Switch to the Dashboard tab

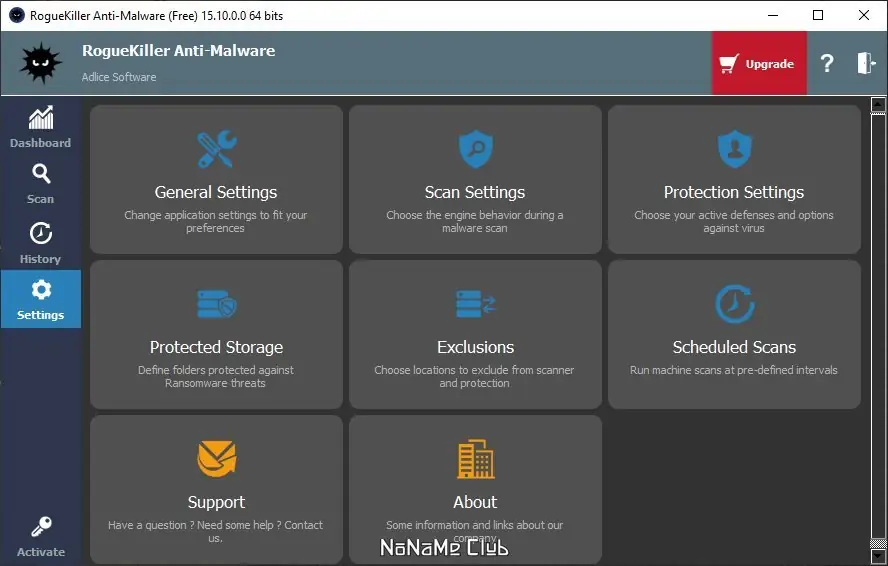pos(40,127)
